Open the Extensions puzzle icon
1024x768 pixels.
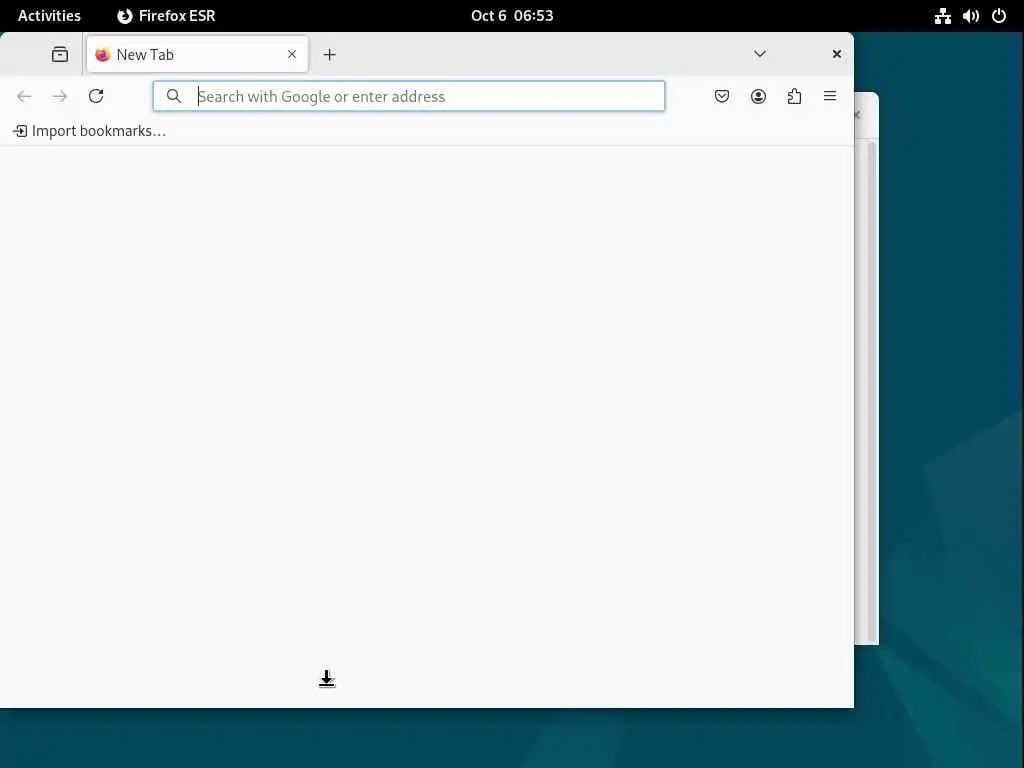(794, 97)
